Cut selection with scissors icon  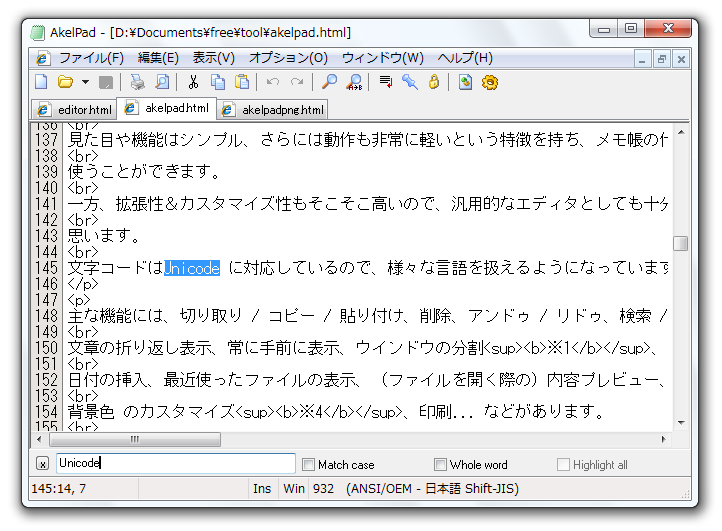coord(193,82)
